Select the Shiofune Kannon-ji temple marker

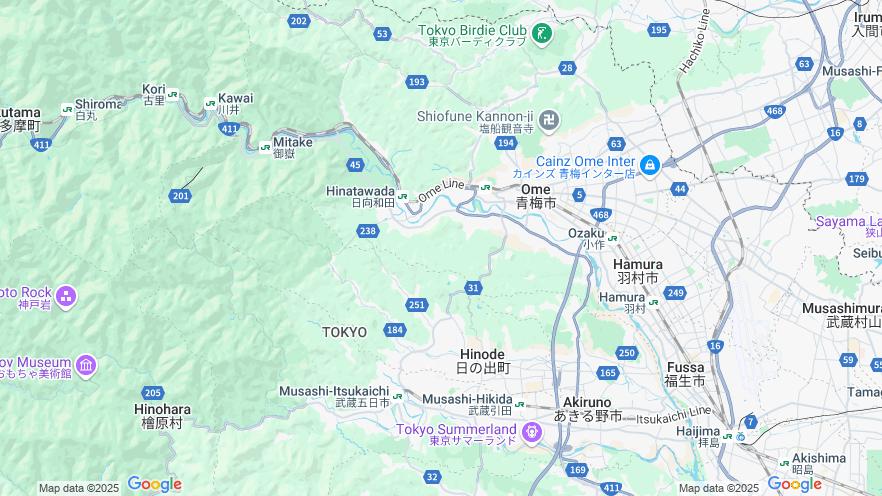point(548,120)
